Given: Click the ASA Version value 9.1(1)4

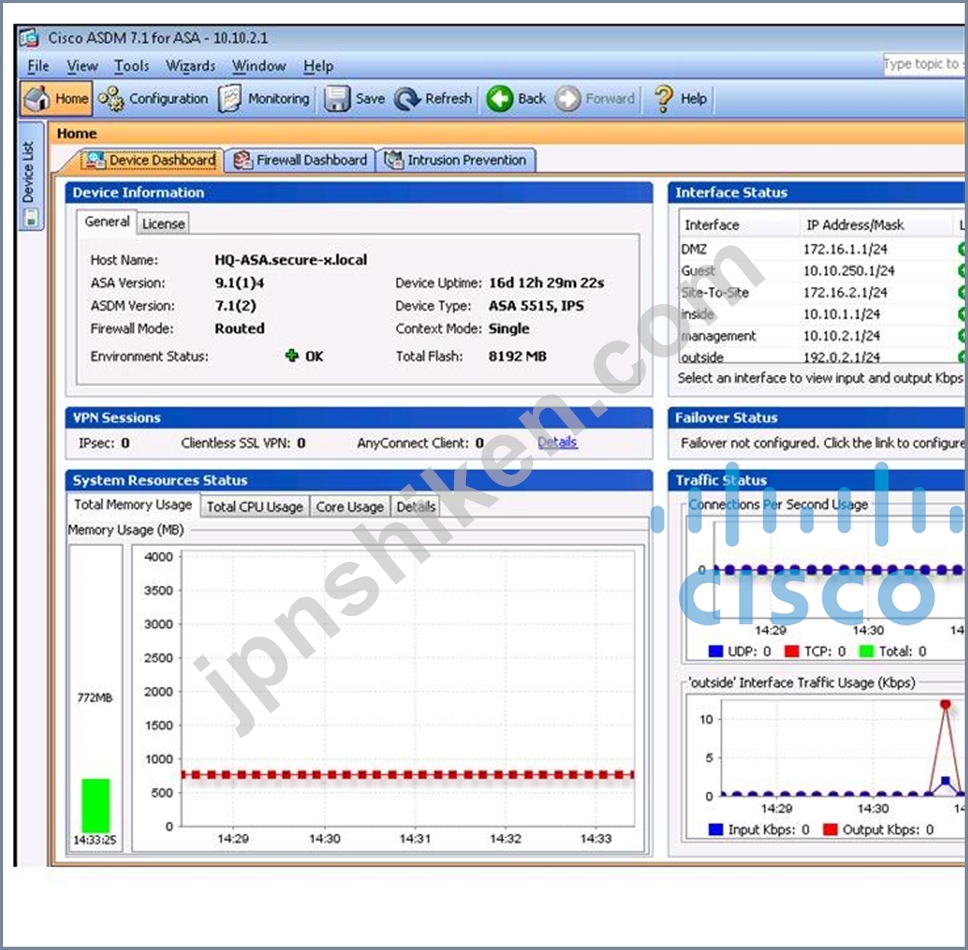Looking at the screenshot, I should click(x=240, y=283).
